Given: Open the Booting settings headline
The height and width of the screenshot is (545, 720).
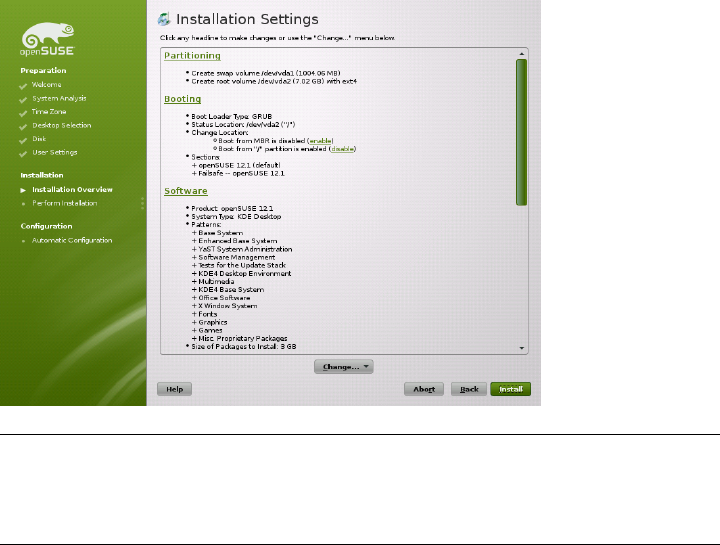Looking at the screenshot, I should point(183,99).
